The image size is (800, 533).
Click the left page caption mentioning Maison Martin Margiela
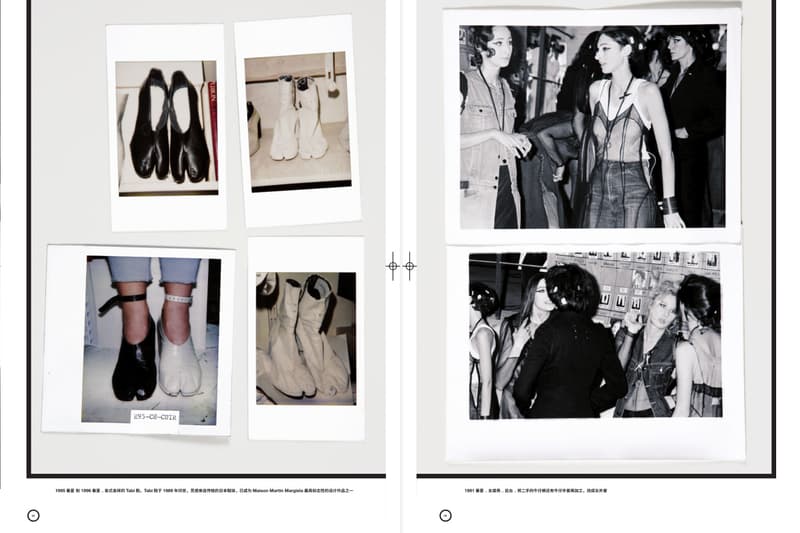pyautogui.click(x=204, y=491)
